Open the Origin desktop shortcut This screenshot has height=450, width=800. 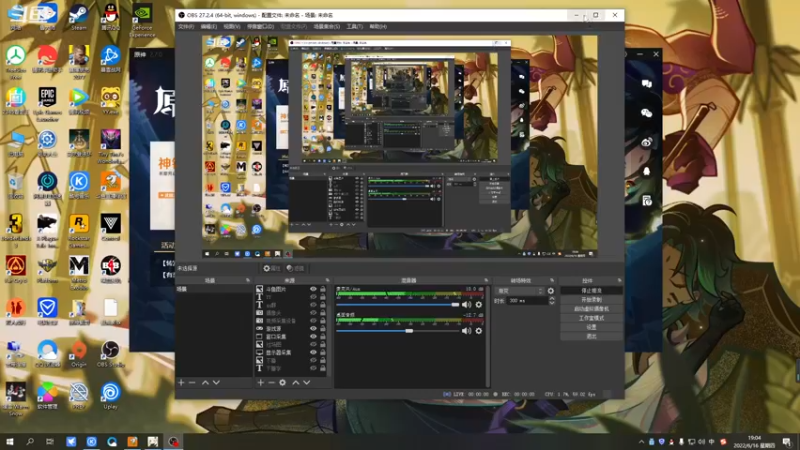79,354
